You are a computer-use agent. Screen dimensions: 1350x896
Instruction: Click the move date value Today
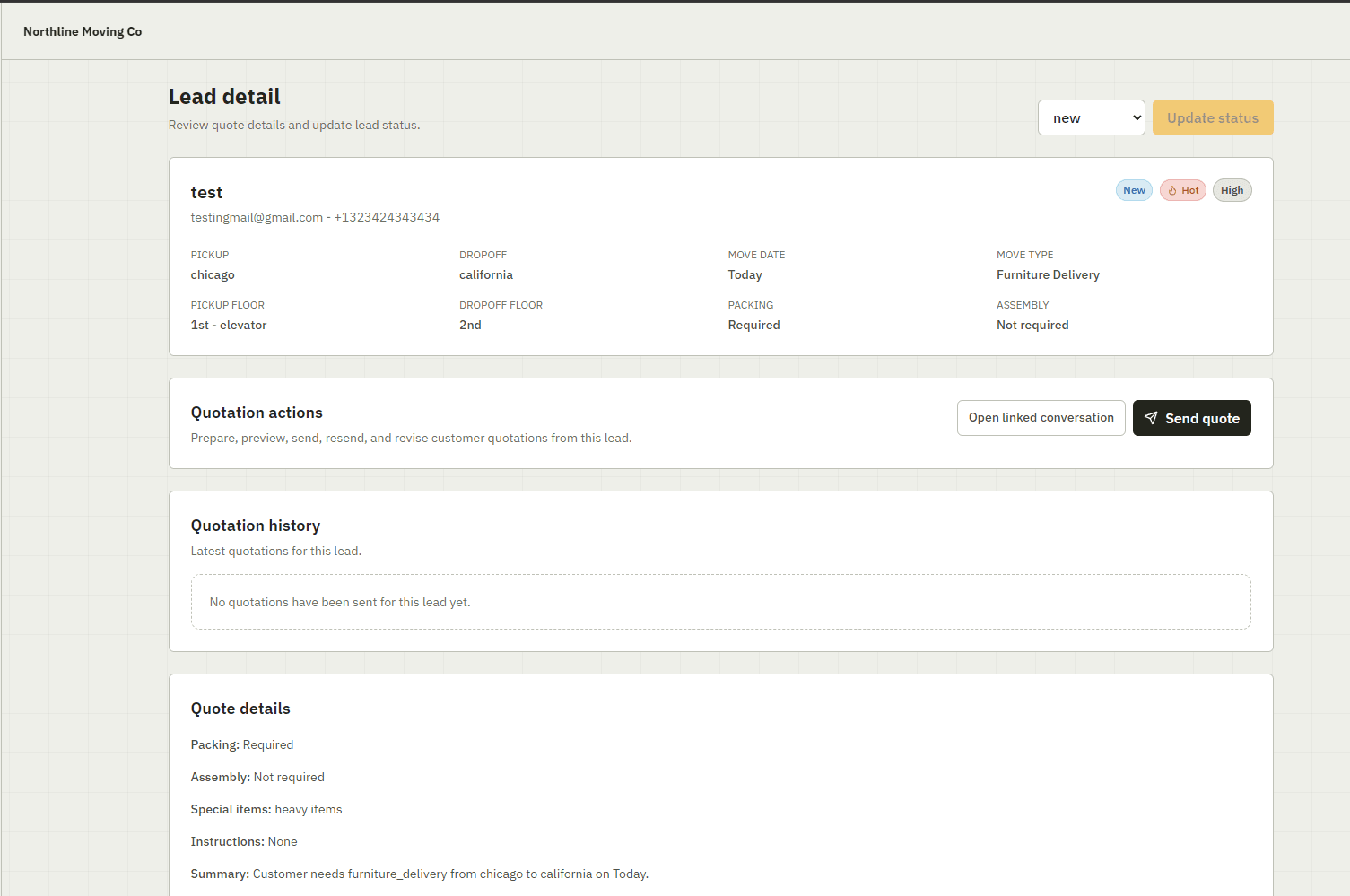point(745,274)
